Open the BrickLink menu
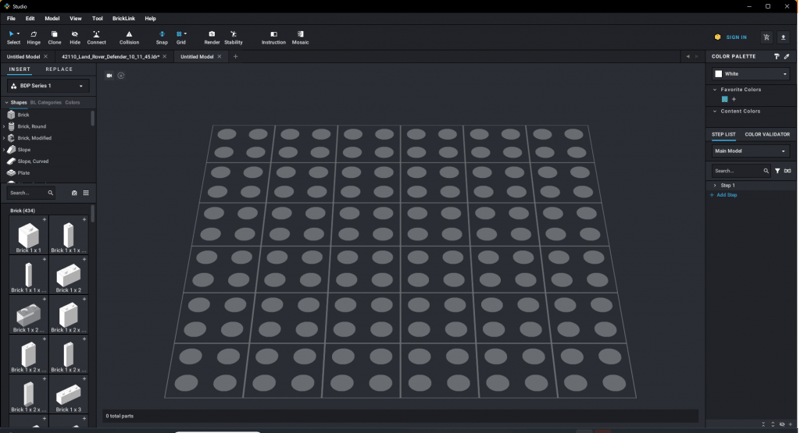The height and width of the screenshot is (433, 800). pyautogui.click(x=123, y=18)
